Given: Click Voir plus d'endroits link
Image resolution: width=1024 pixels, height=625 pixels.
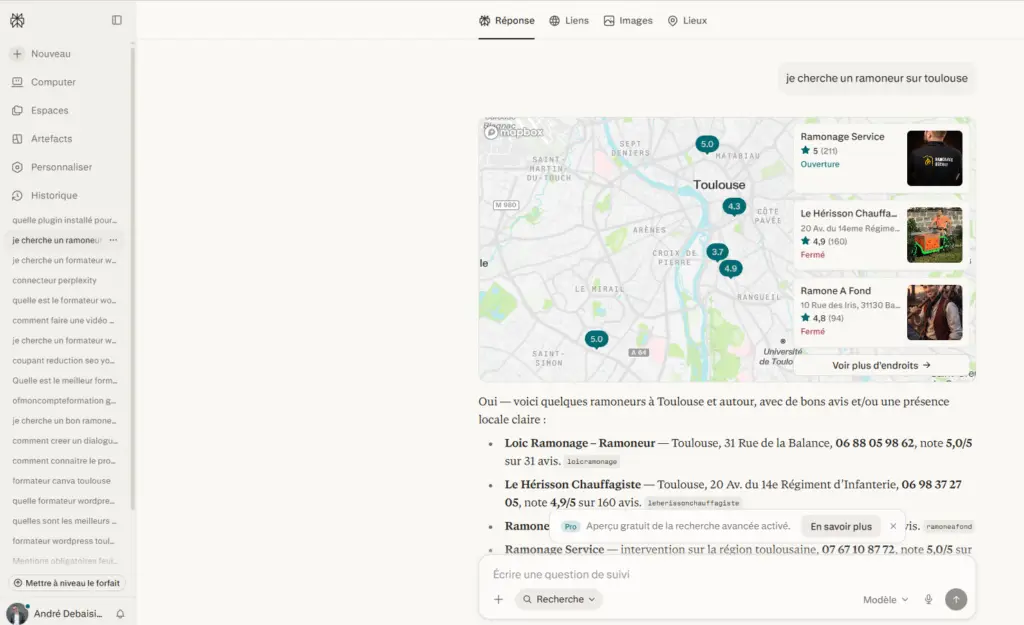Looking at the screenshot, I should pos(881,366).
